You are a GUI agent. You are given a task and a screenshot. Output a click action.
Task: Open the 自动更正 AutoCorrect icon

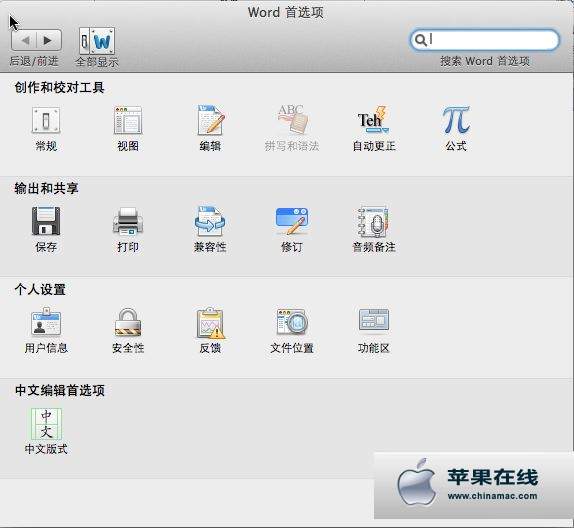point(373,119)
